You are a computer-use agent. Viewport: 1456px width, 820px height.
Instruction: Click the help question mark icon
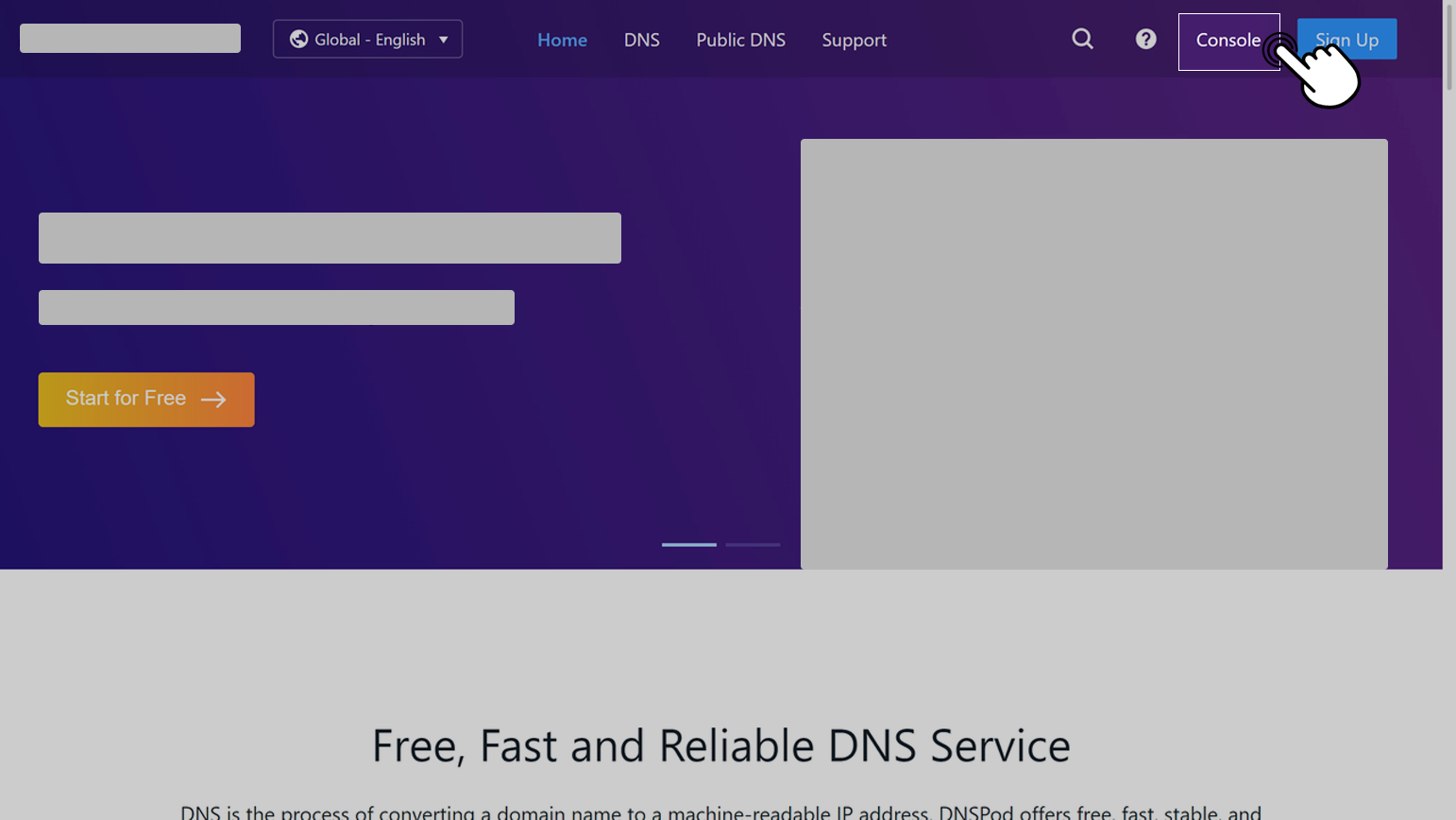tap(1144, 39)
